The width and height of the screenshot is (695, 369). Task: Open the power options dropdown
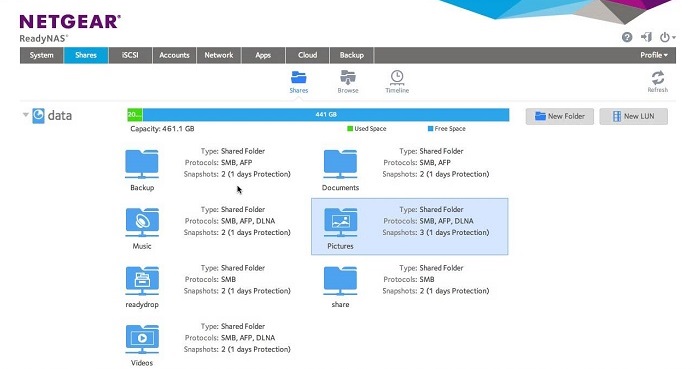(667, 37)
